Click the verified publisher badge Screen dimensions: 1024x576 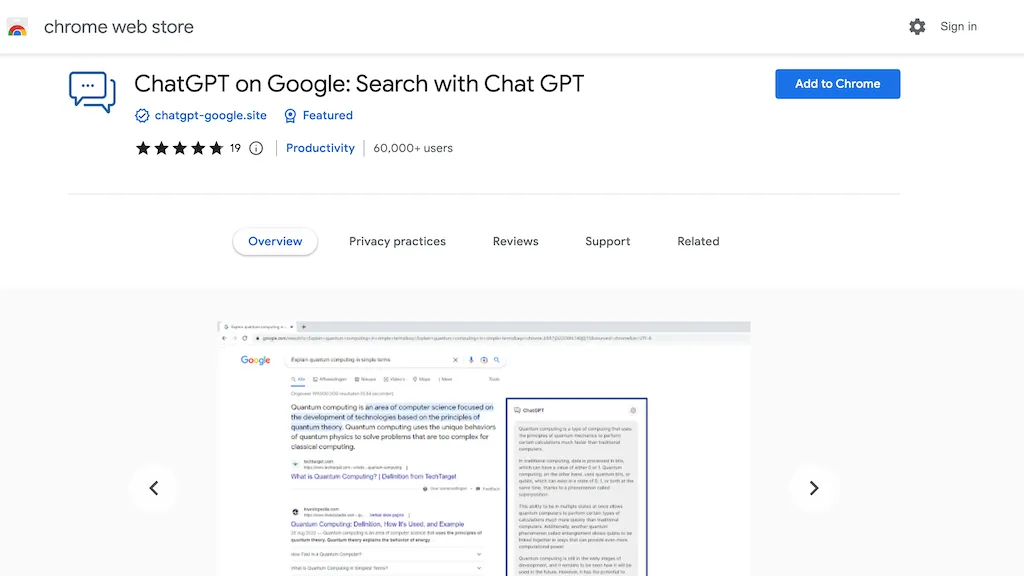pyautogui.click(x=142, y=115)
